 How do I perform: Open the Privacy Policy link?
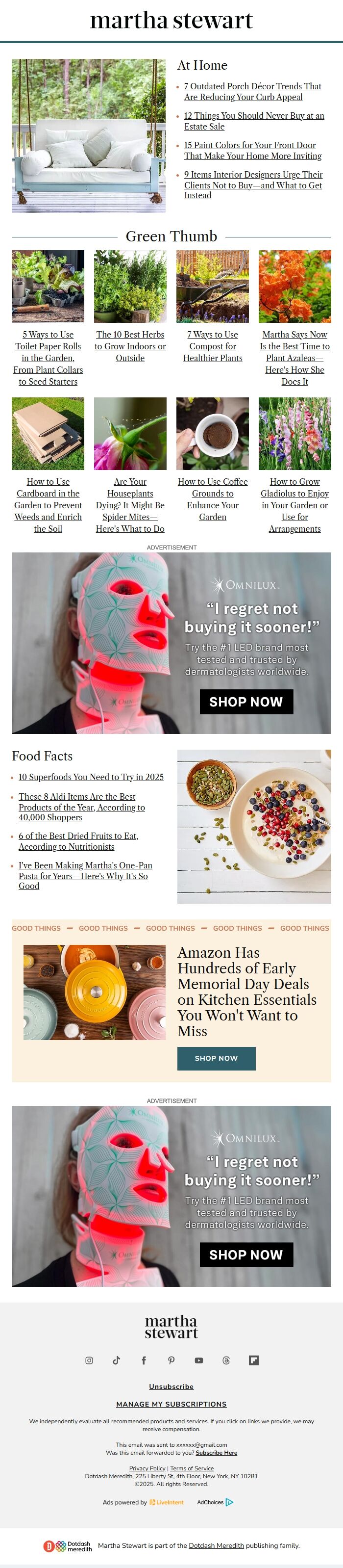pyautogui.click(x=147, y=1469)
